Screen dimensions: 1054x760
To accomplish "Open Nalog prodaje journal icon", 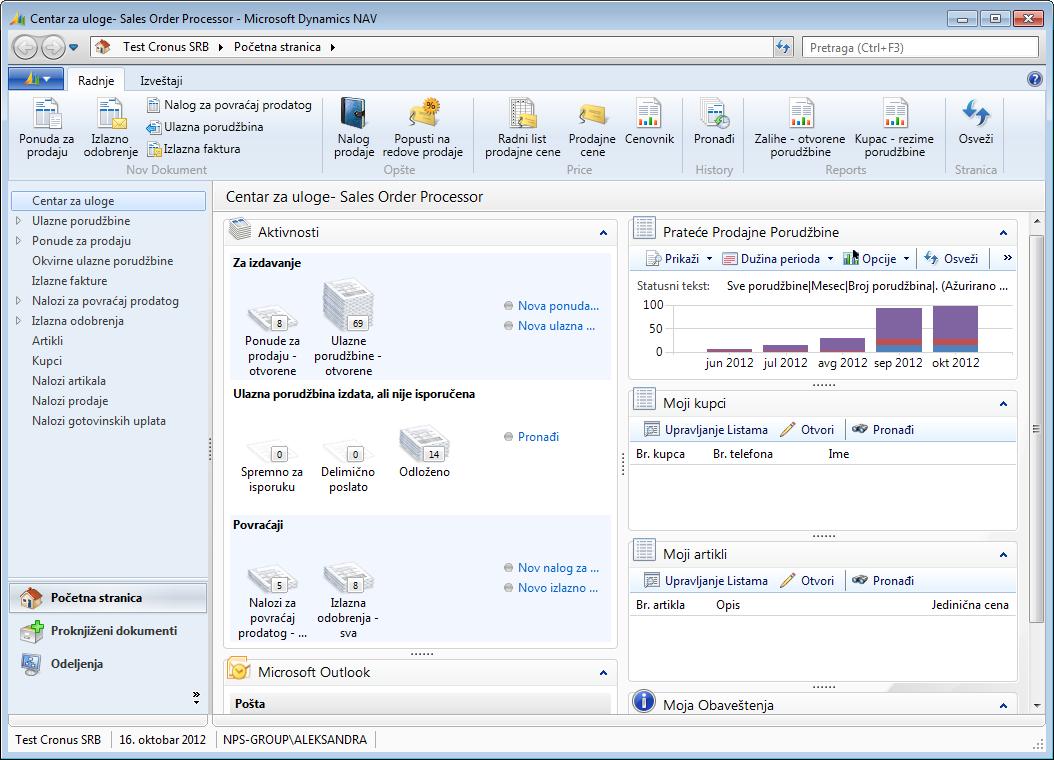I will (354, 128).
